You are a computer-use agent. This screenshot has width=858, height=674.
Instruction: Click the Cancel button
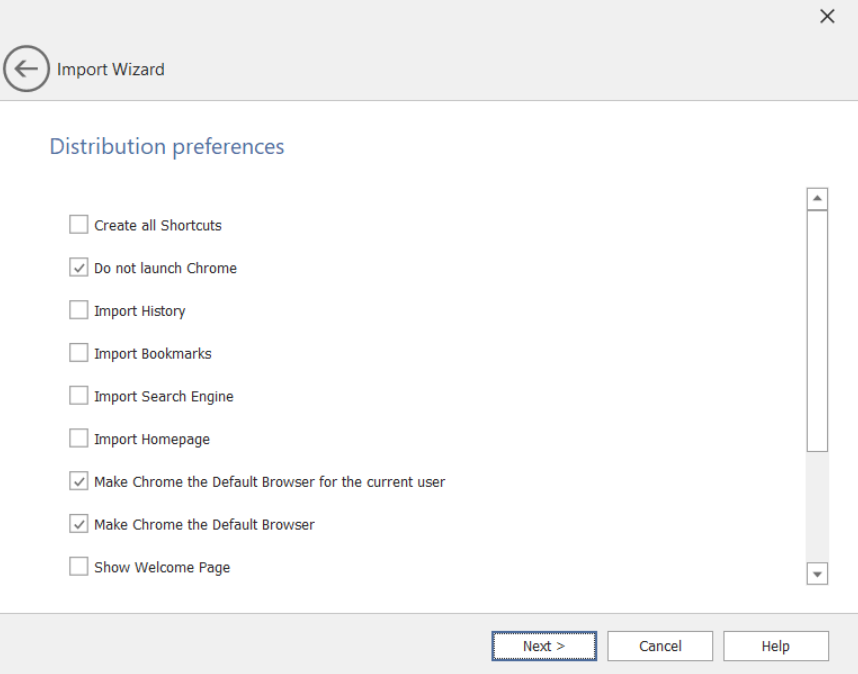coord(660,645)
